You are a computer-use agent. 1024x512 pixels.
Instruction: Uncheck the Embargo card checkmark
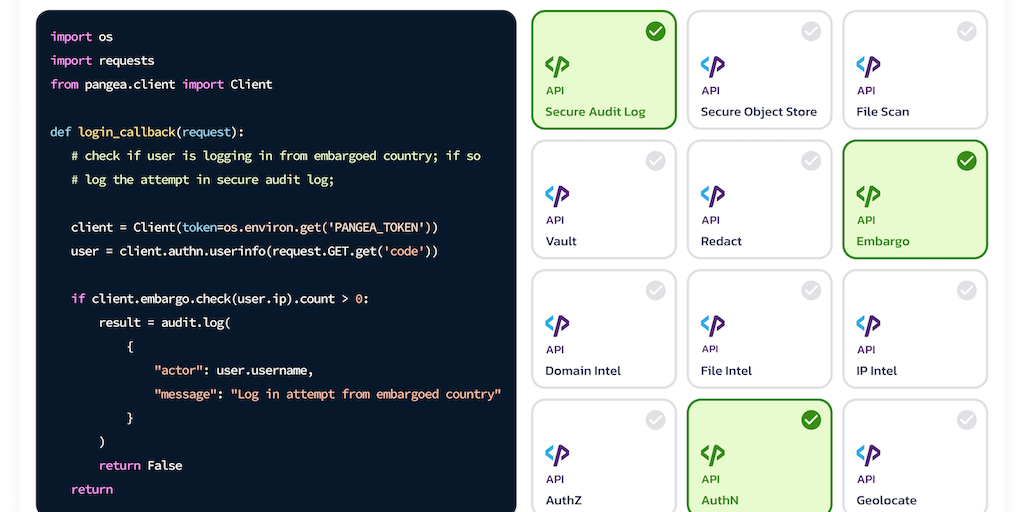pos(967,161)
